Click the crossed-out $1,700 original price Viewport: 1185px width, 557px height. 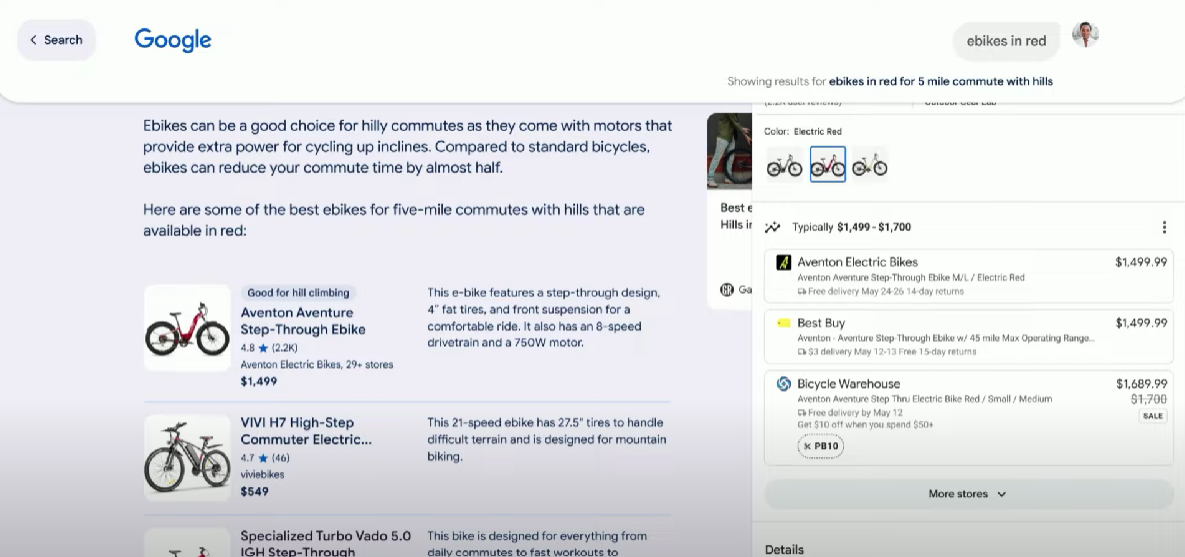[x=1149, y=398]
